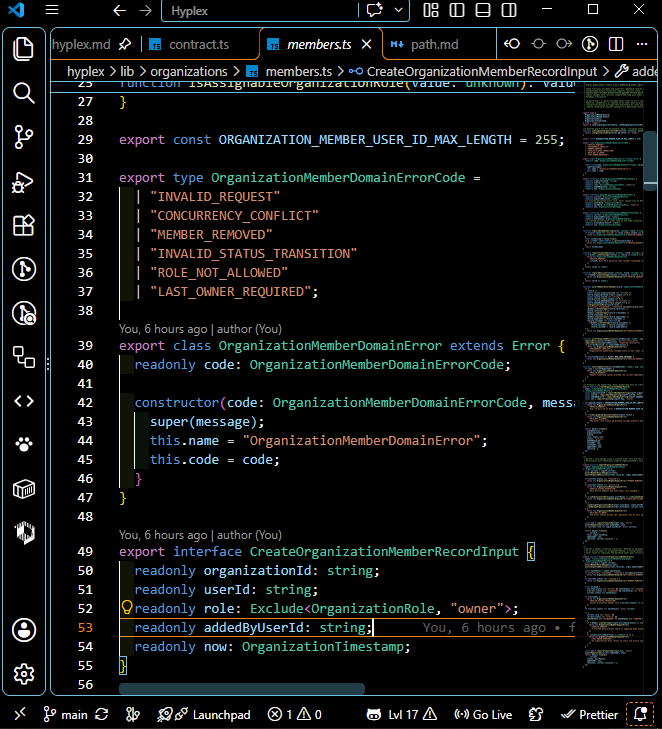Open the git circle icon in activity bar
Viewport: 662px width, 729px height.
click(x=23, y=269)
